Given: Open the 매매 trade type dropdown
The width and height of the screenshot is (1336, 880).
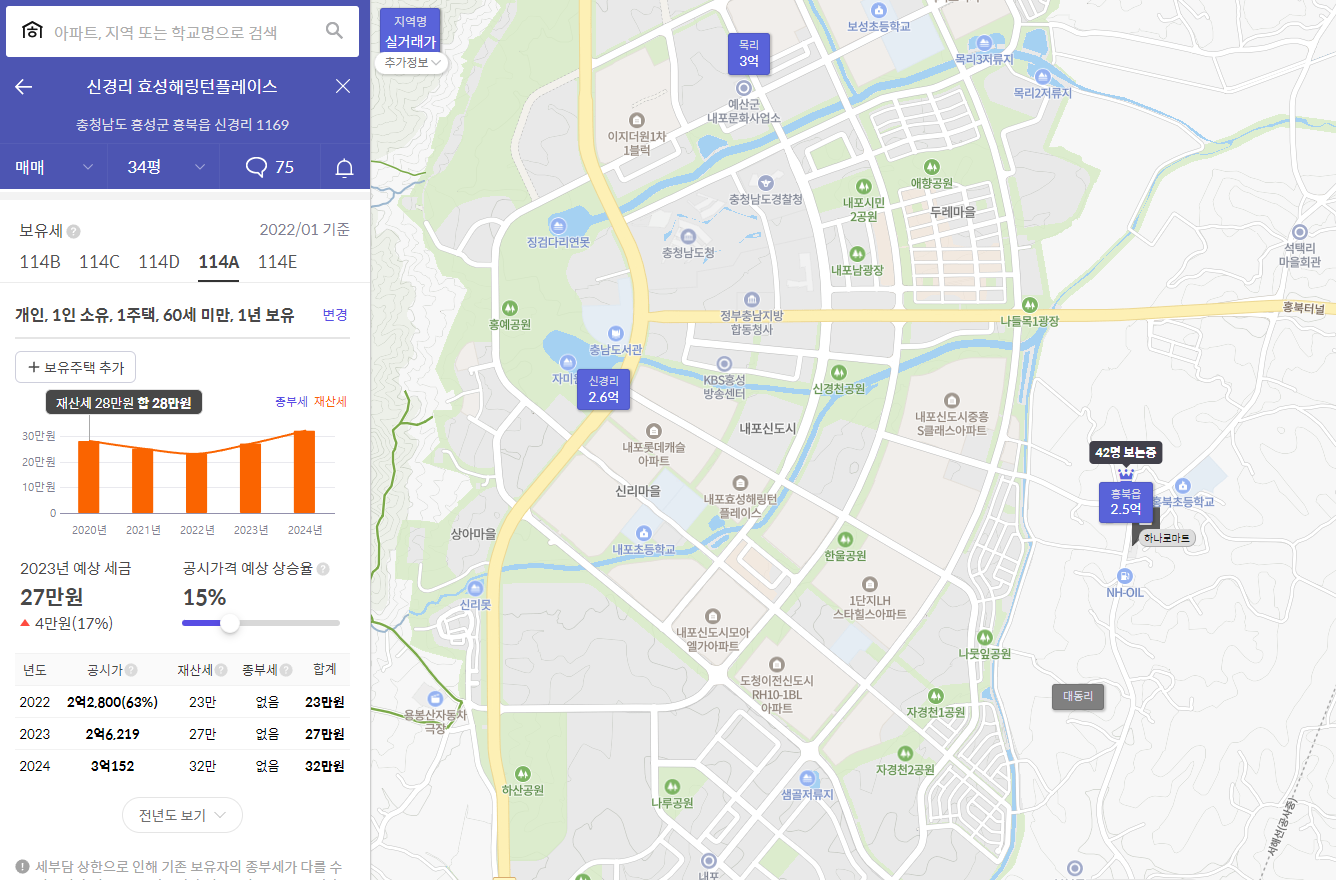Looking at the screenshot, I should (54, 167).
